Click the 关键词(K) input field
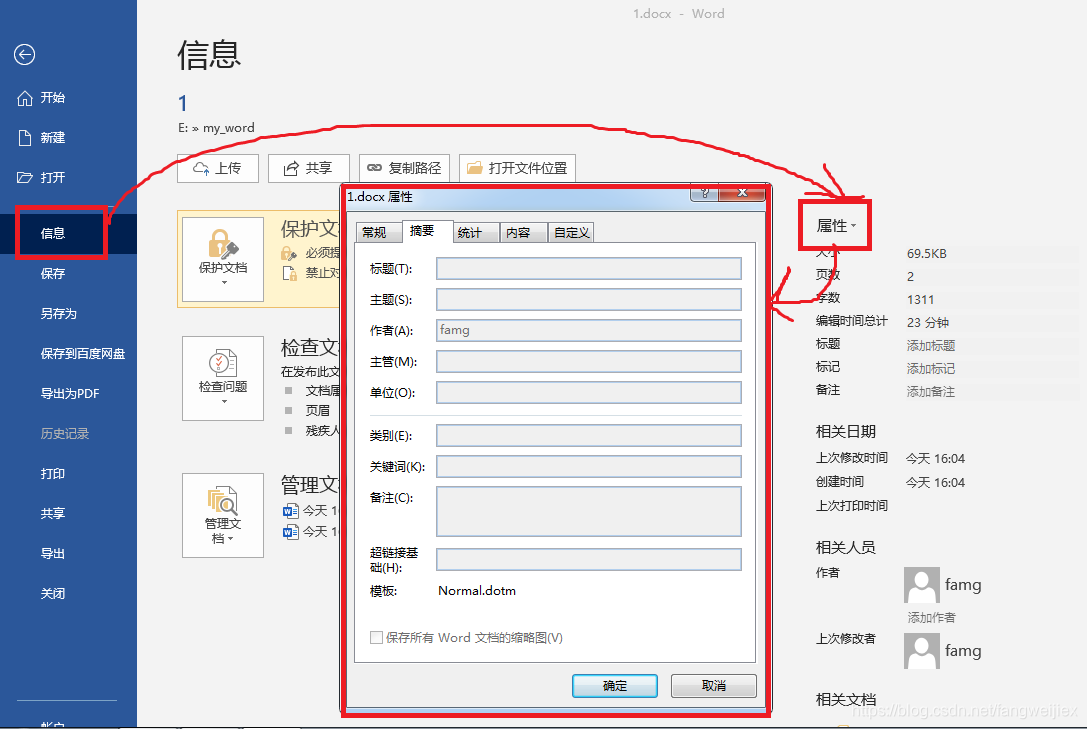 click(589, 466)
